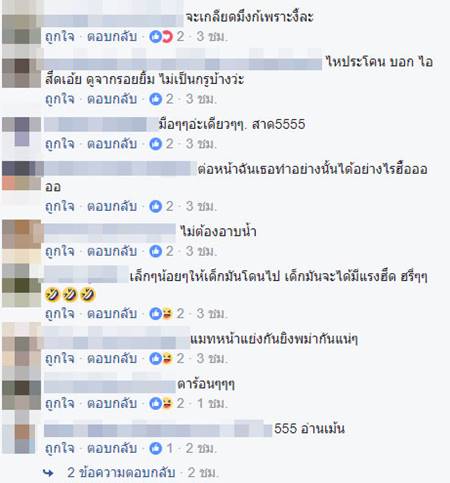This screenshot has height=483, width=450.
Task: Reply to the 'สาด5555' comment via ตอบกลับ
Action: point(112,144)
